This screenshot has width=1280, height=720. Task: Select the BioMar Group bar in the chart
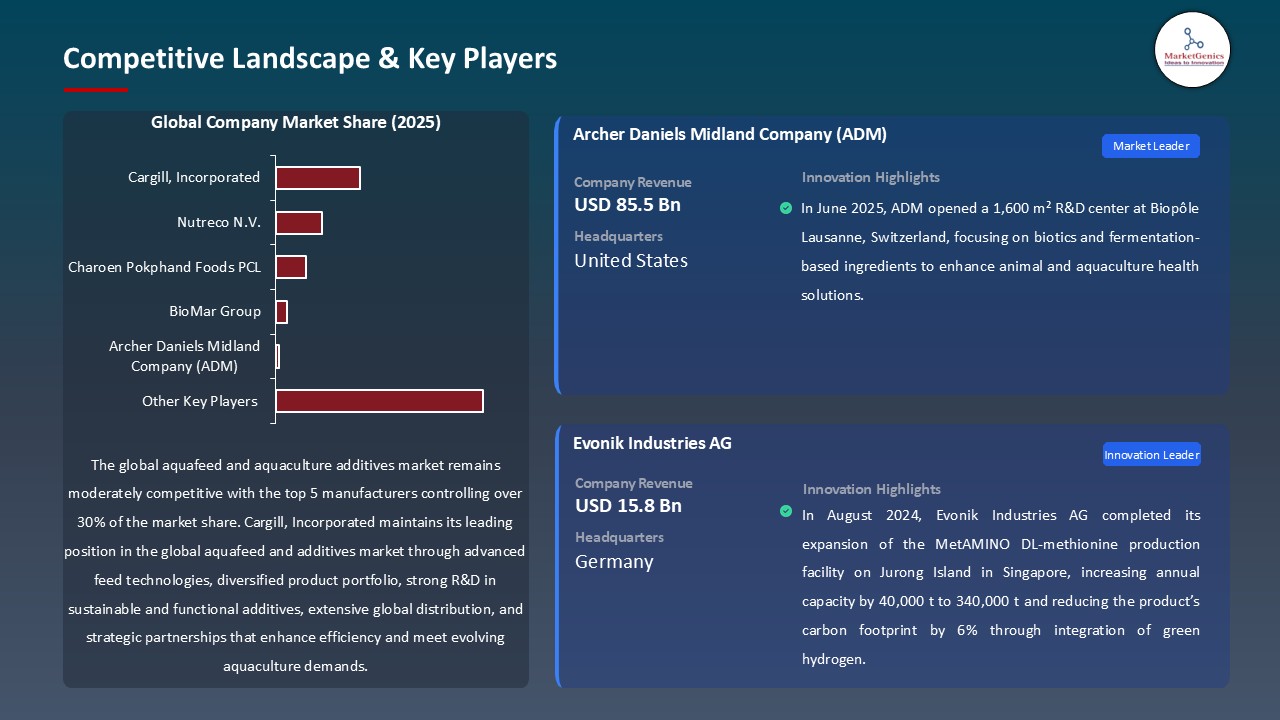point(280,311)
